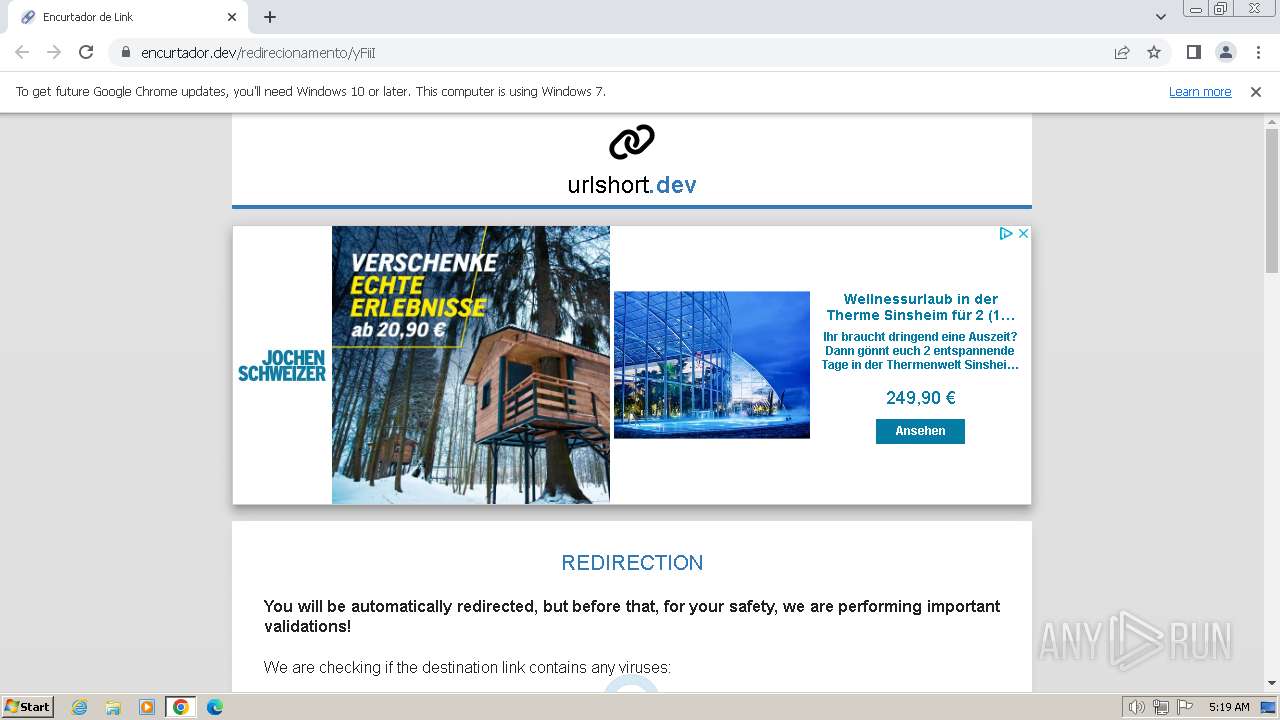Open the Chrome side panel
Viewport: 1280px width, 720px height.
pos(1193,52)
